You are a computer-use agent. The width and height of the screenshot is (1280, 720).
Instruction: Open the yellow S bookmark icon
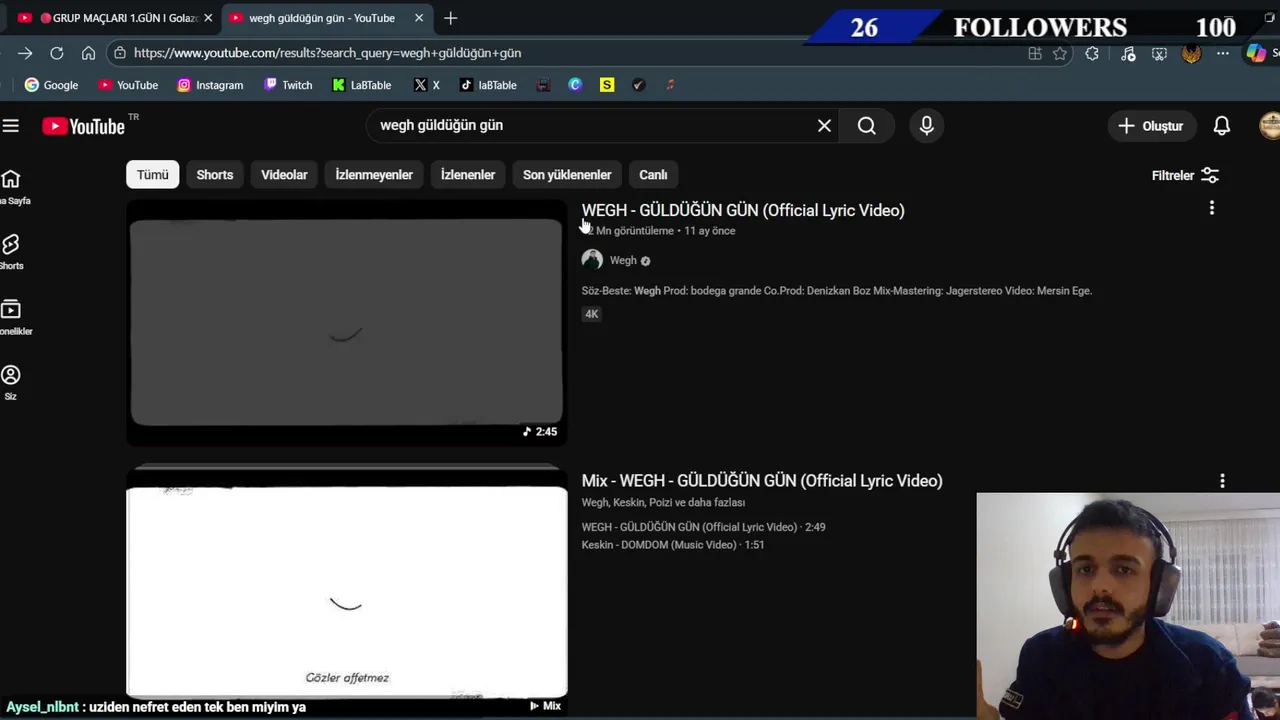click(x=607, y=85)
